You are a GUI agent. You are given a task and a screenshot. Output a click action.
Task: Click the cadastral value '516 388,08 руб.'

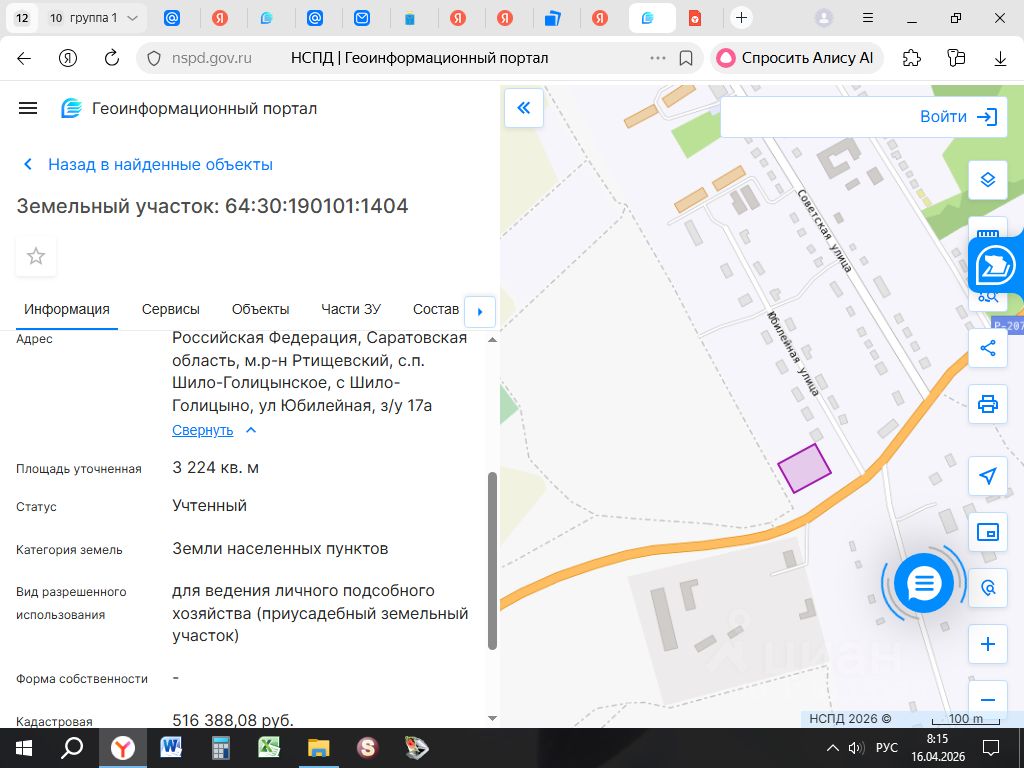[233, 720]
